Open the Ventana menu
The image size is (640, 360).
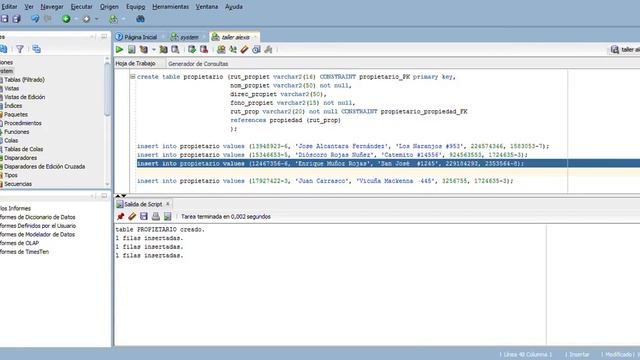[207, 7]
